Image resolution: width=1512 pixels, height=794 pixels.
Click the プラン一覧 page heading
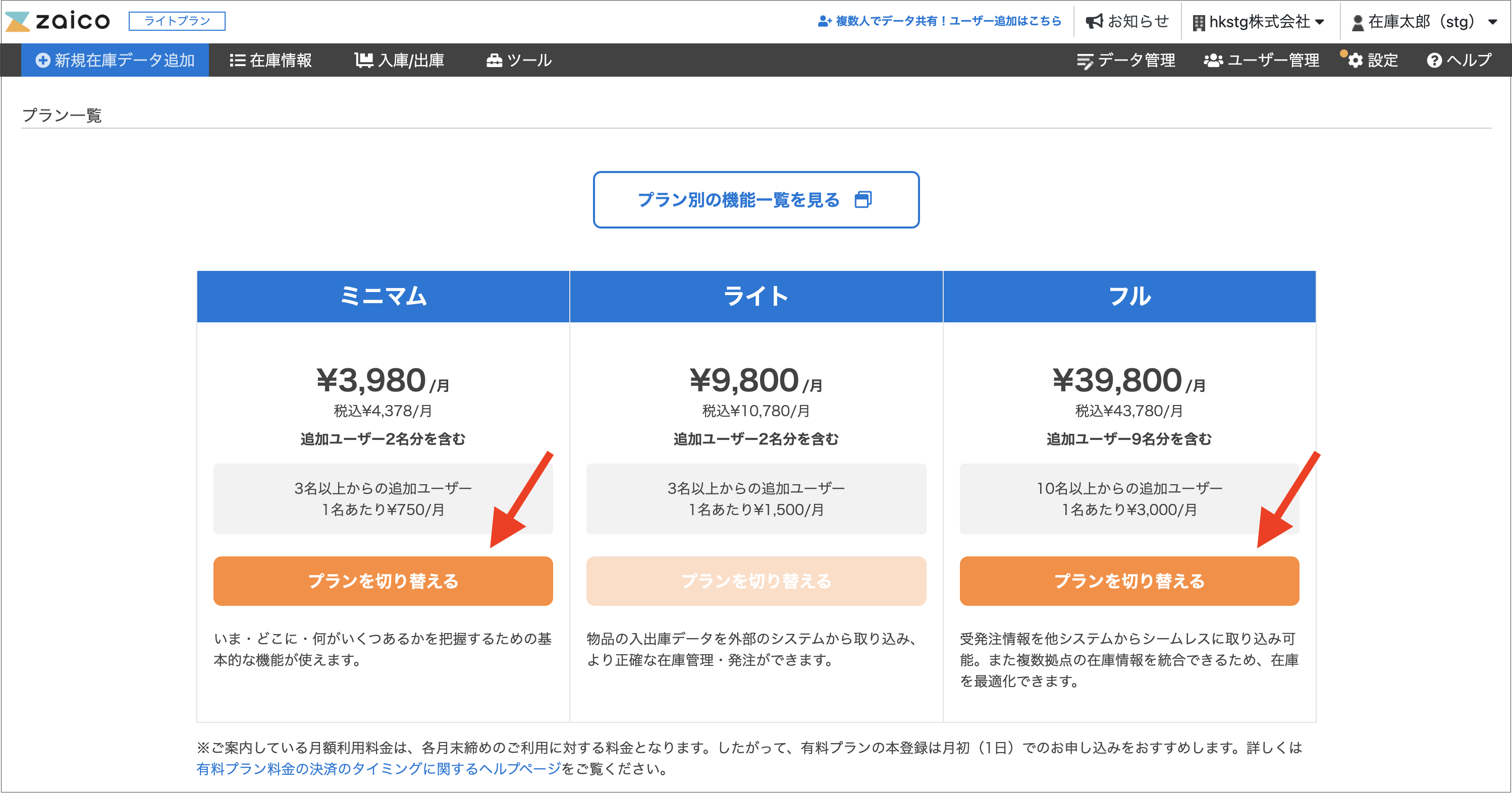click(62, 115)
